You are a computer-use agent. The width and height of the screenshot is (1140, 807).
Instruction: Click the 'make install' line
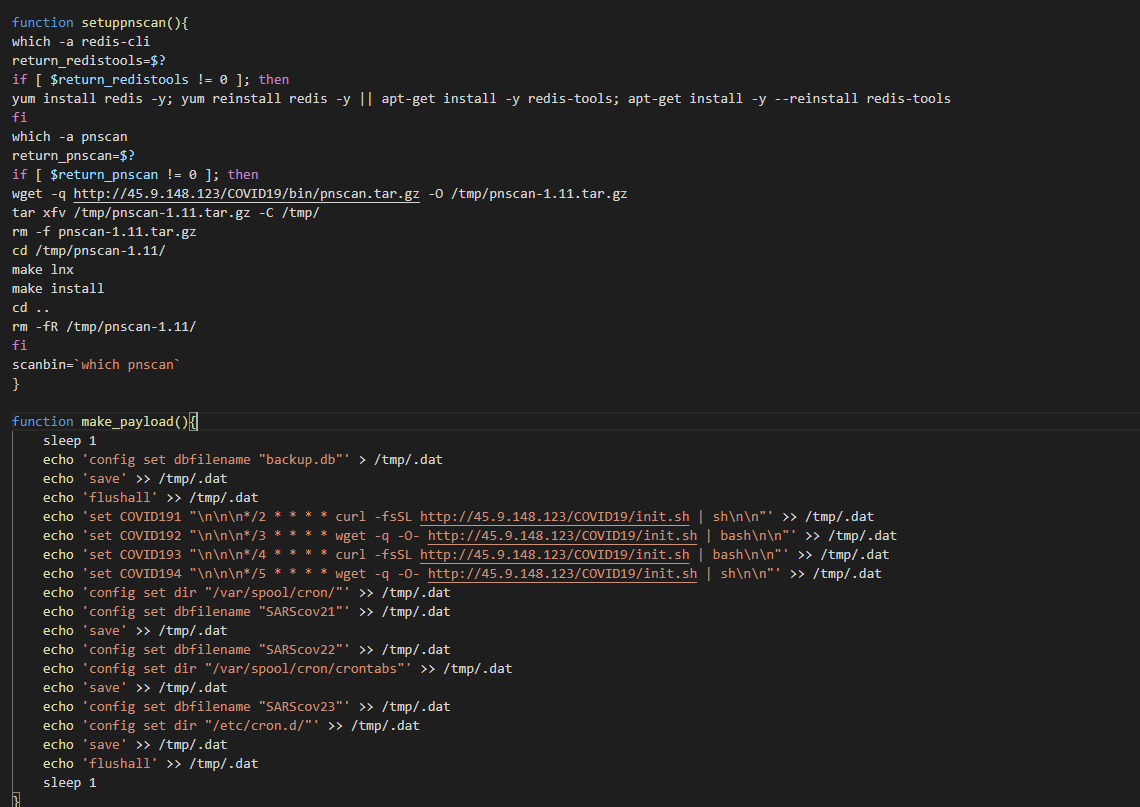pos(58,288)
